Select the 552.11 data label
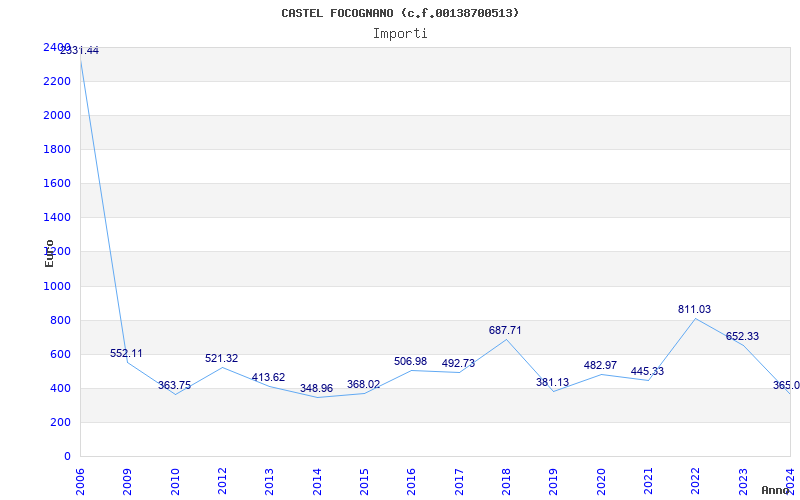Screen dimensions: 800x500 pyautogui.click(x=126, y=353)
